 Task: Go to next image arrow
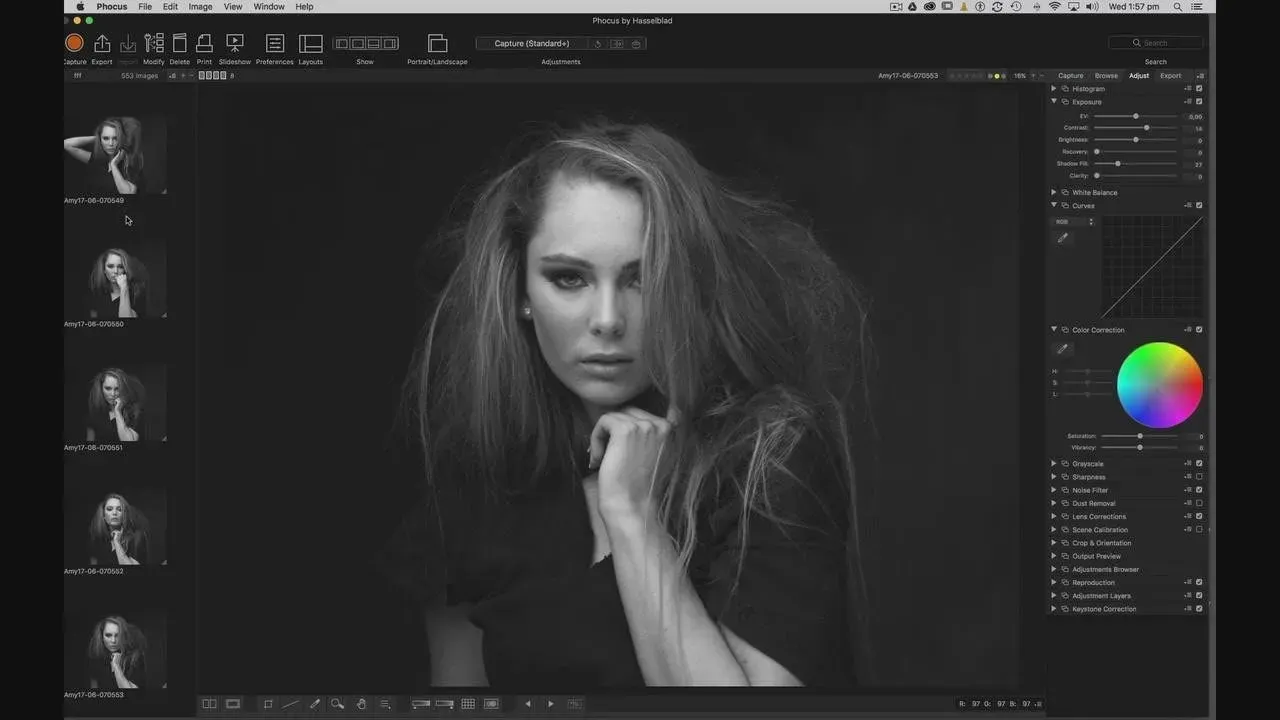click(x=550, y=704)
